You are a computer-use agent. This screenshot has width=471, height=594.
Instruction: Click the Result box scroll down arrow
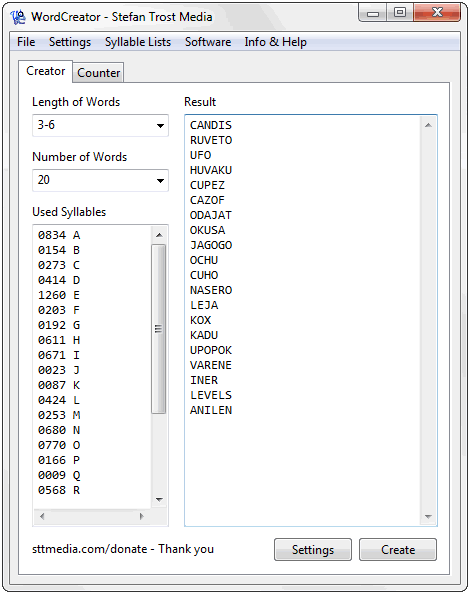(x=428, y=517)
